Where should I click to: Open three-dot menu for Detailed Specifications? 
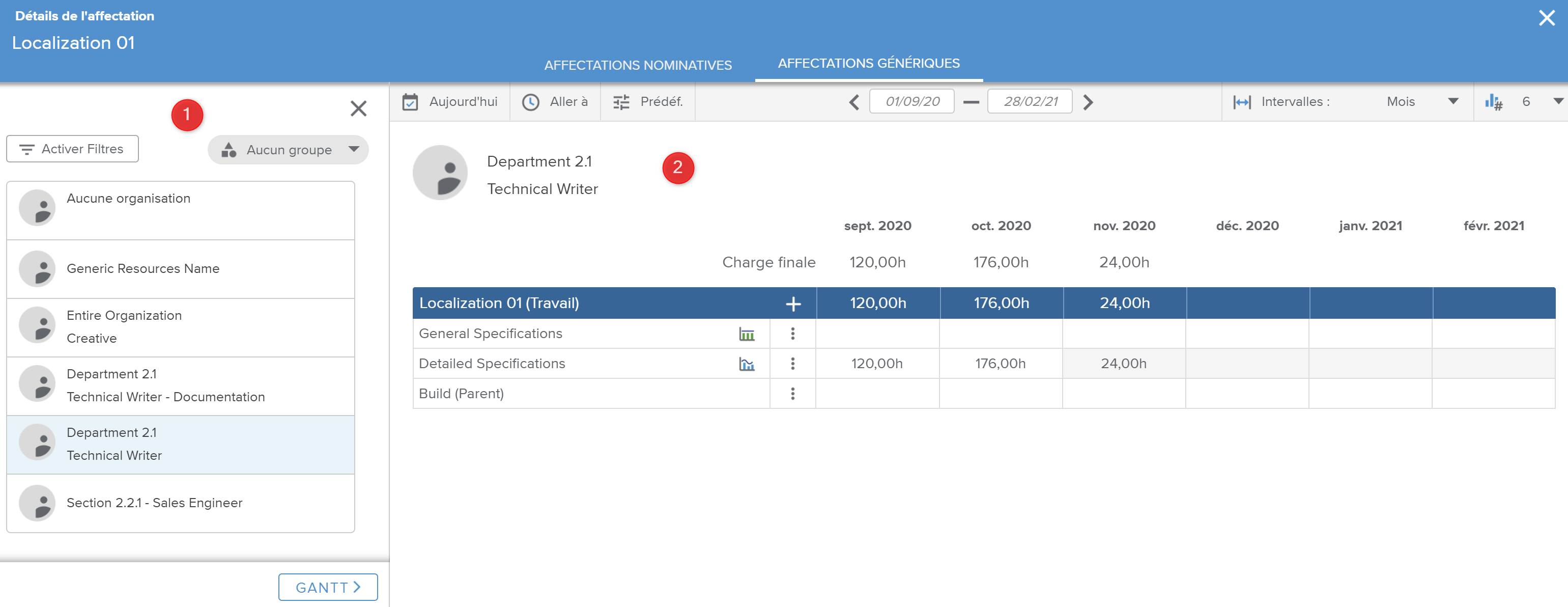click(792, 364)
